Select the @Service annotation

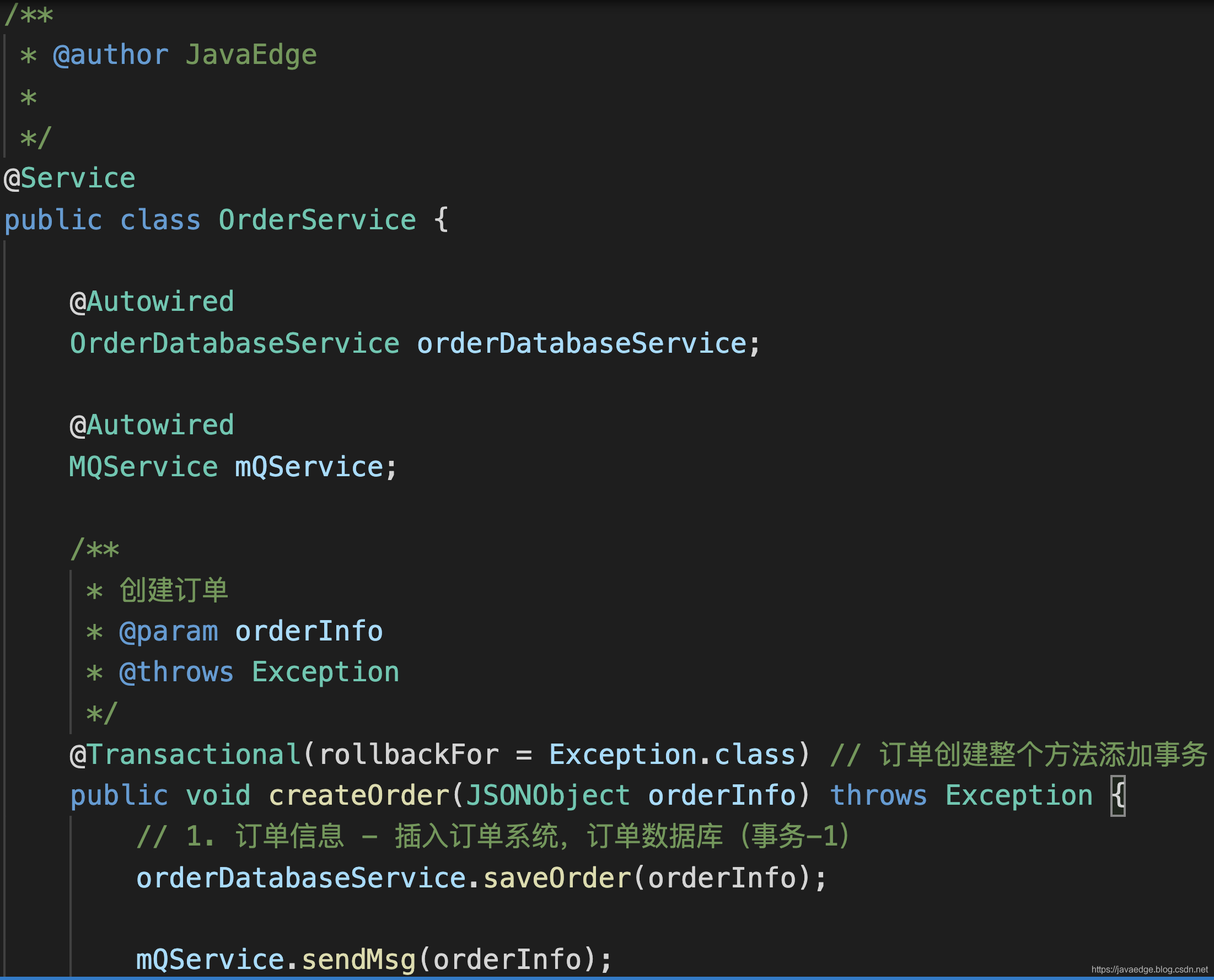[69, 179]
